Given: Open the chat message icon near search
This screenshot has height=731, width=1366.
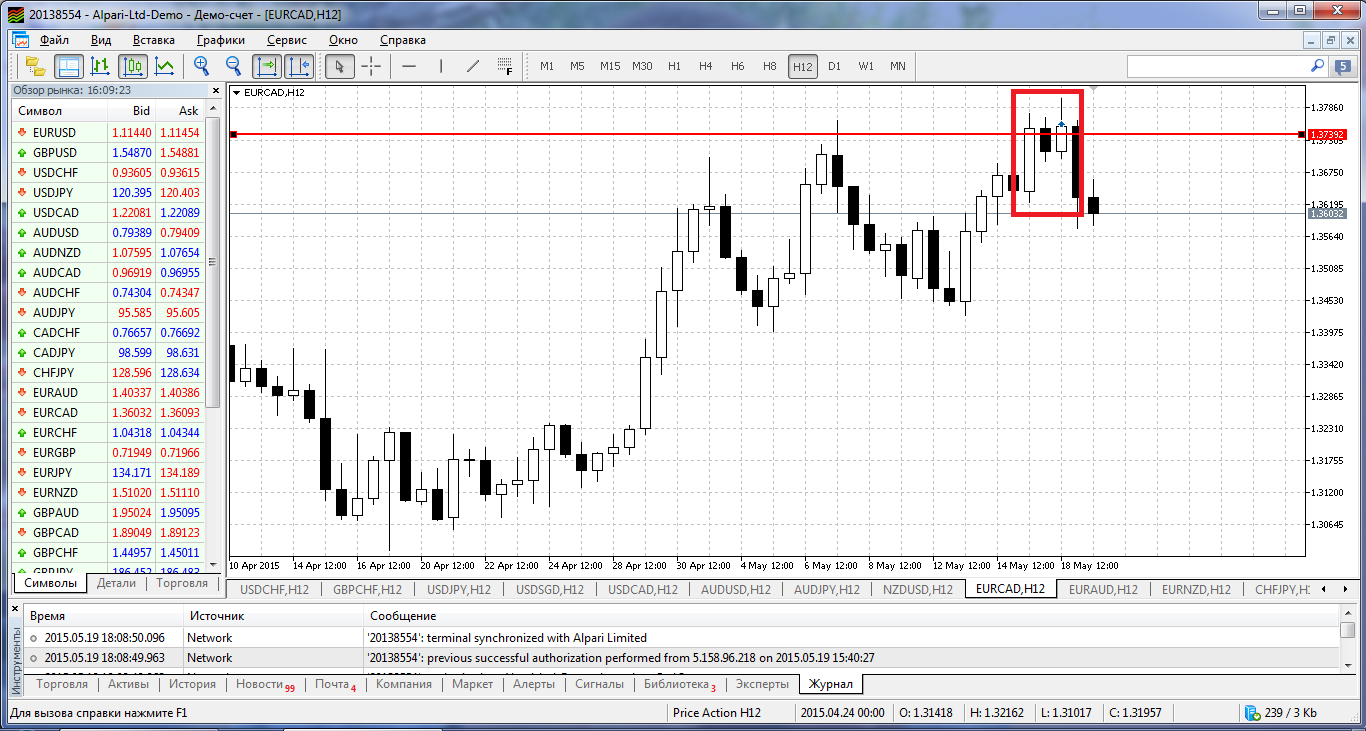Looking at the screenshot, I should click(1344, 67).
